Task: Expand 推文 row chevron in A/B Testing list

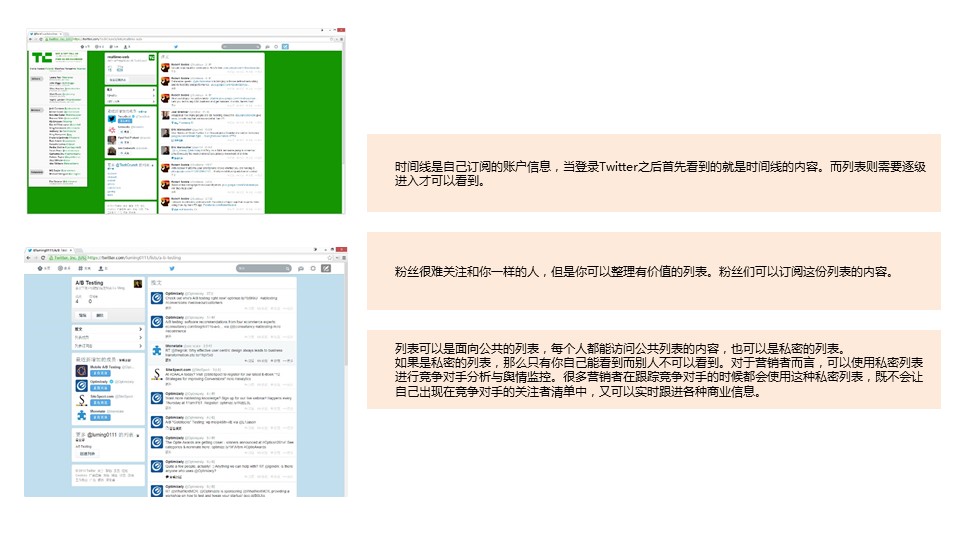Action: [140, 329]
